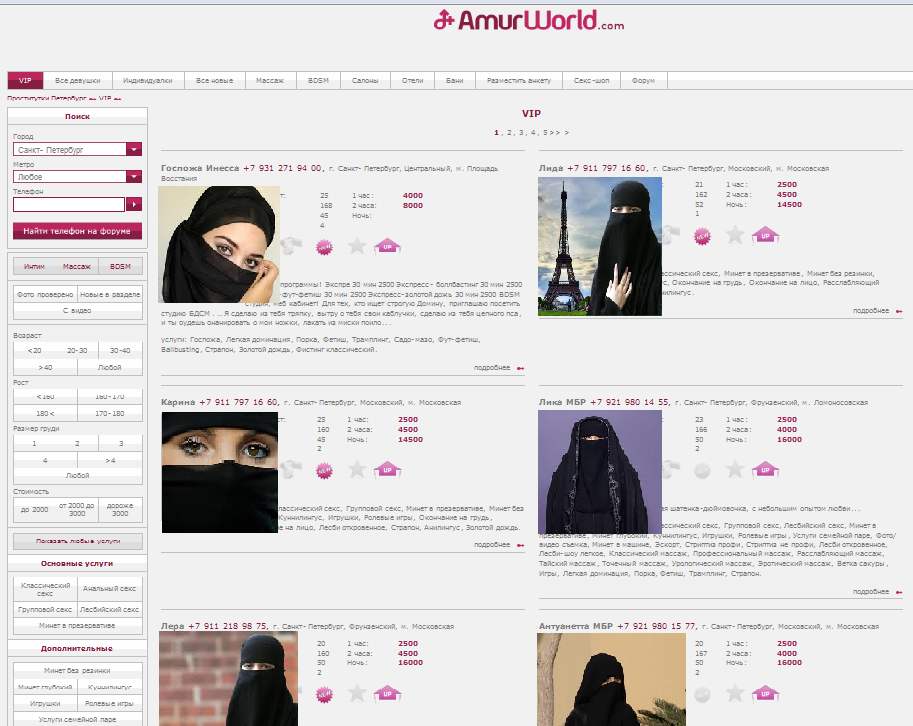Viewport: 913px width, 726px height.
Task: Switch to the 'Форум' tab
Action: click(643, 80)
